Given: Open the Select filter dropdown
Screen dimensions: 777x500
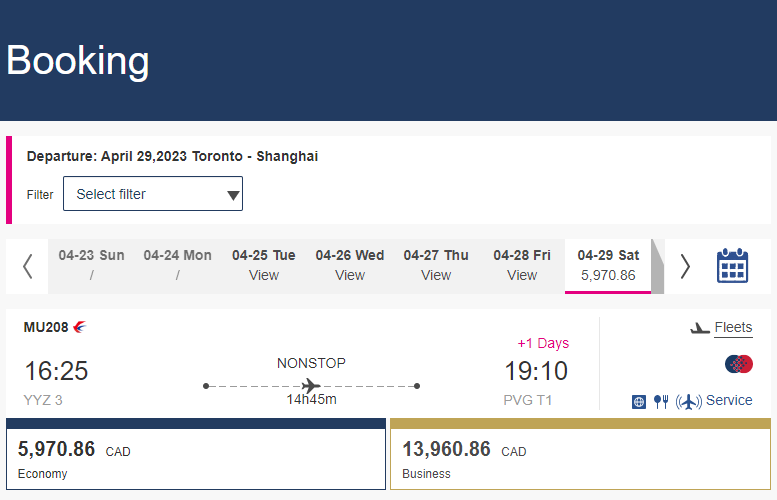Looking at the screenshot, I should click(153, 194).
